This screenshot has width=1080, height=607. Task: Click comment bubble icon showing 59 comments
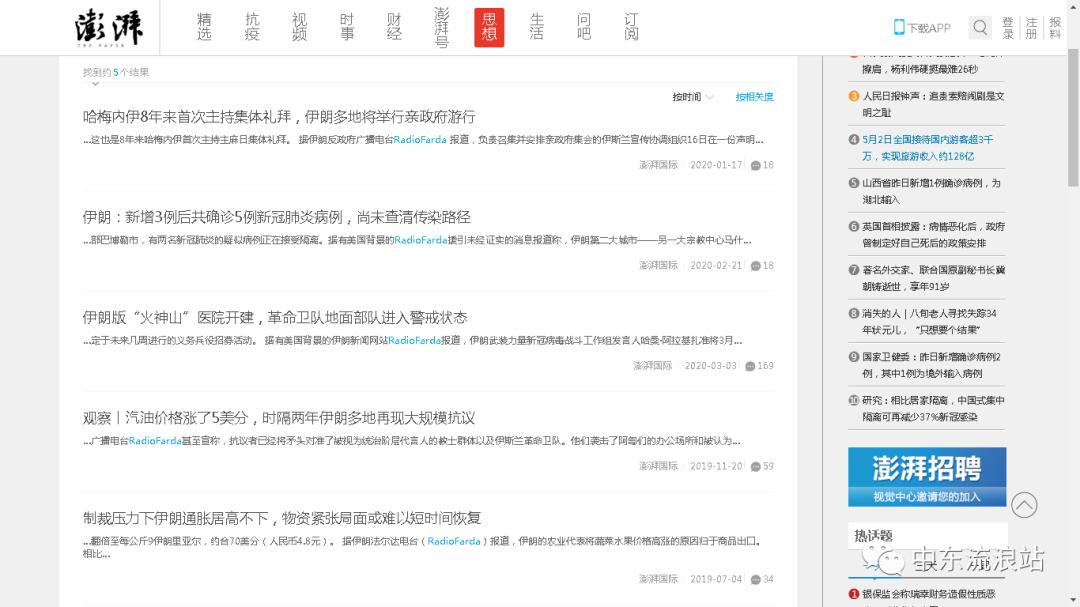(756, 466)
